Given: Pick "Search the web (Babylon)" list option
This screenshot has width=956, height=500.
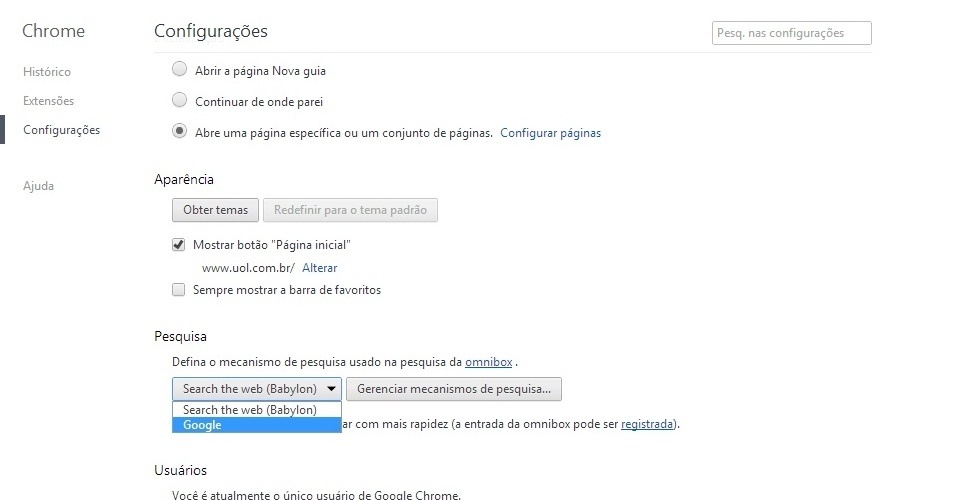Looking at the screenshot, I should coord(250,410).
